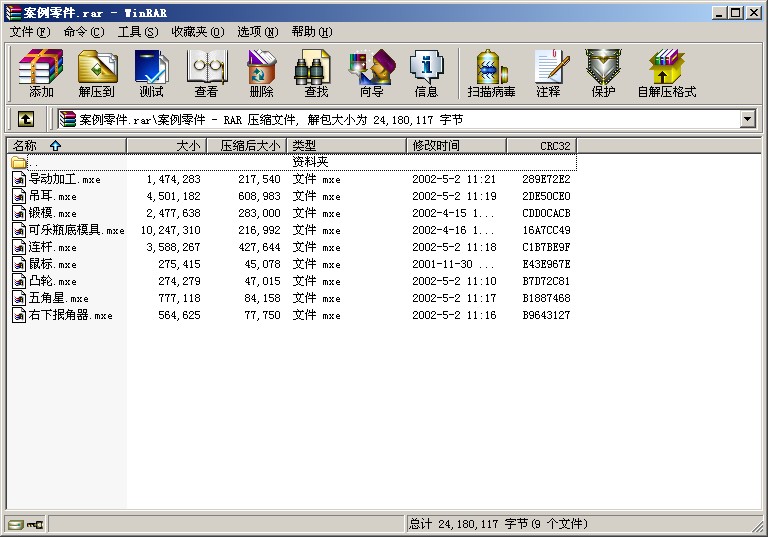Open the 命令(C) menu

pos(84,32)
